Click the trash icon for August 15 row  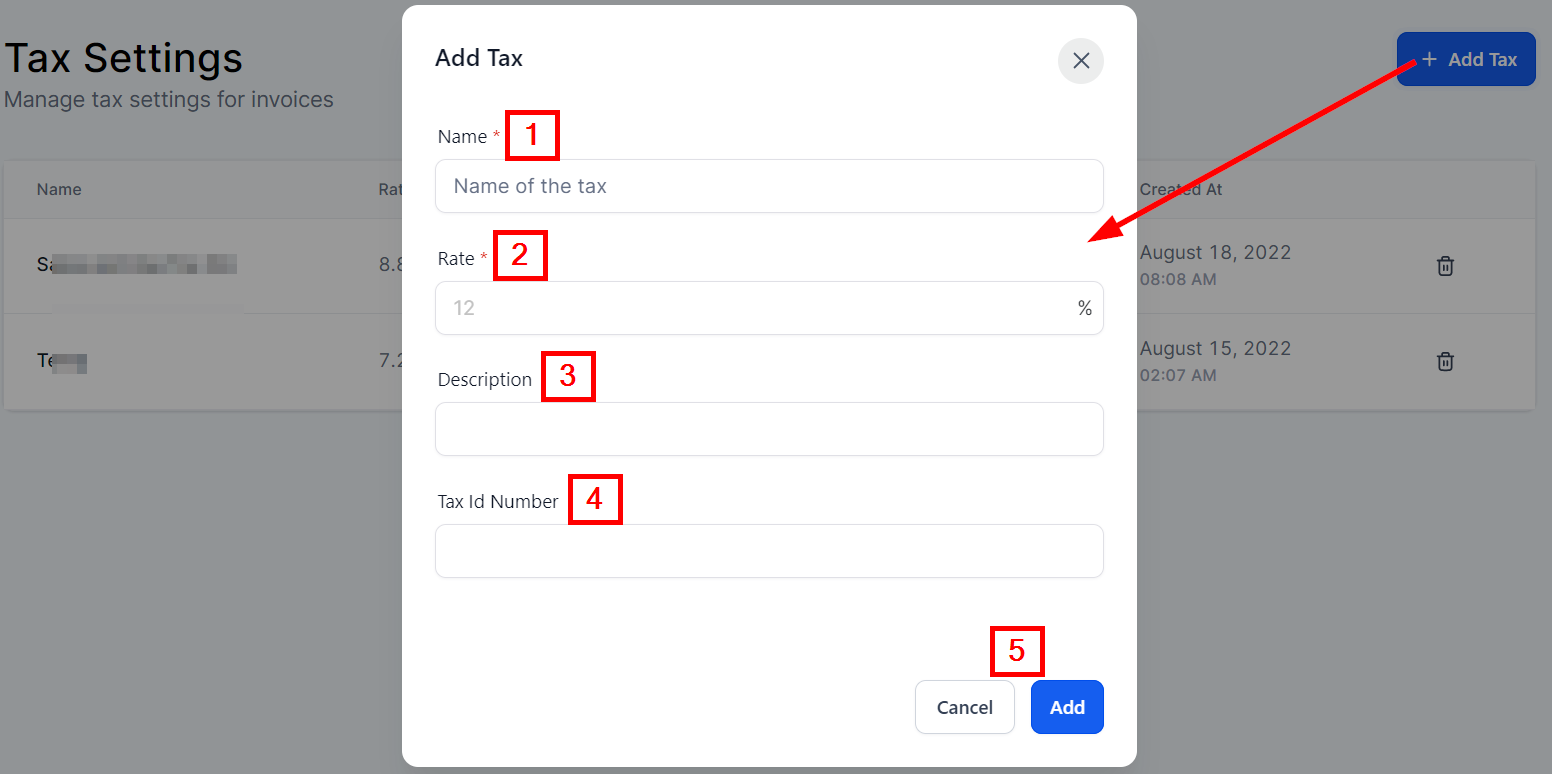point(1445,361)
